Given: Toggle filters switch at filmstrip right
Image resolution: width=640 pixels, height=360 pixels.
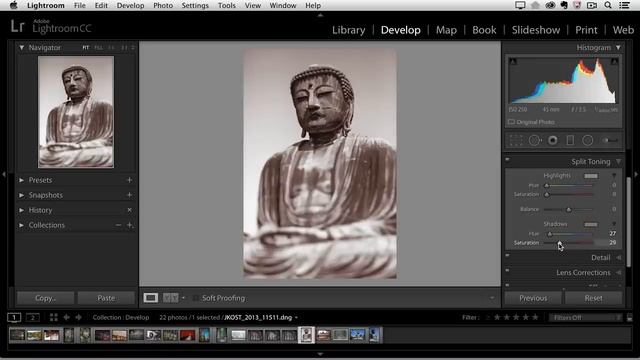Looking at the screenshot, I should 629,317.
